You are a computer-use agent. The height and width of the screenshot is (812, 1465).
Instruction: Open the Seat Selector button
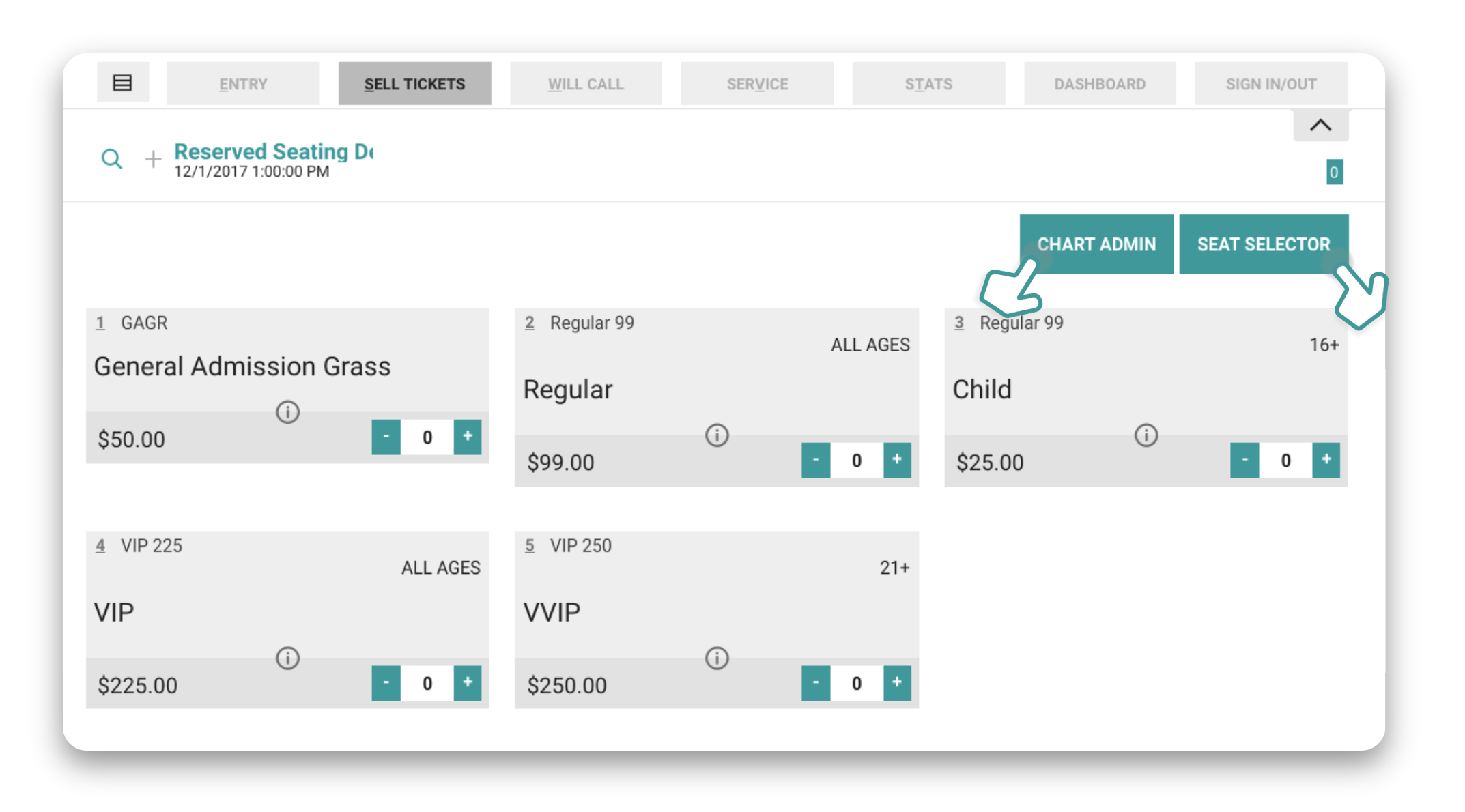(1264, 244)
